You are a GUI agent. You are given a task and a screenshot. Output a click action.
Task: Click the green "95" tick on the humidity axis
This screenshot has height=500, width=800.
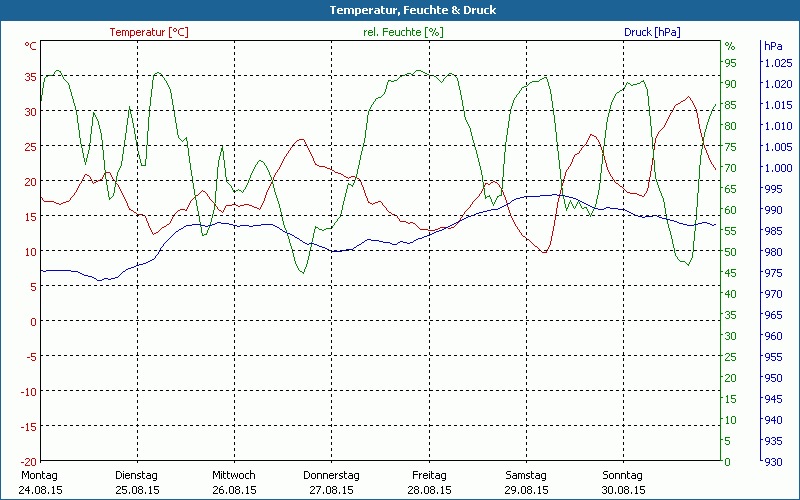[731, 63]
